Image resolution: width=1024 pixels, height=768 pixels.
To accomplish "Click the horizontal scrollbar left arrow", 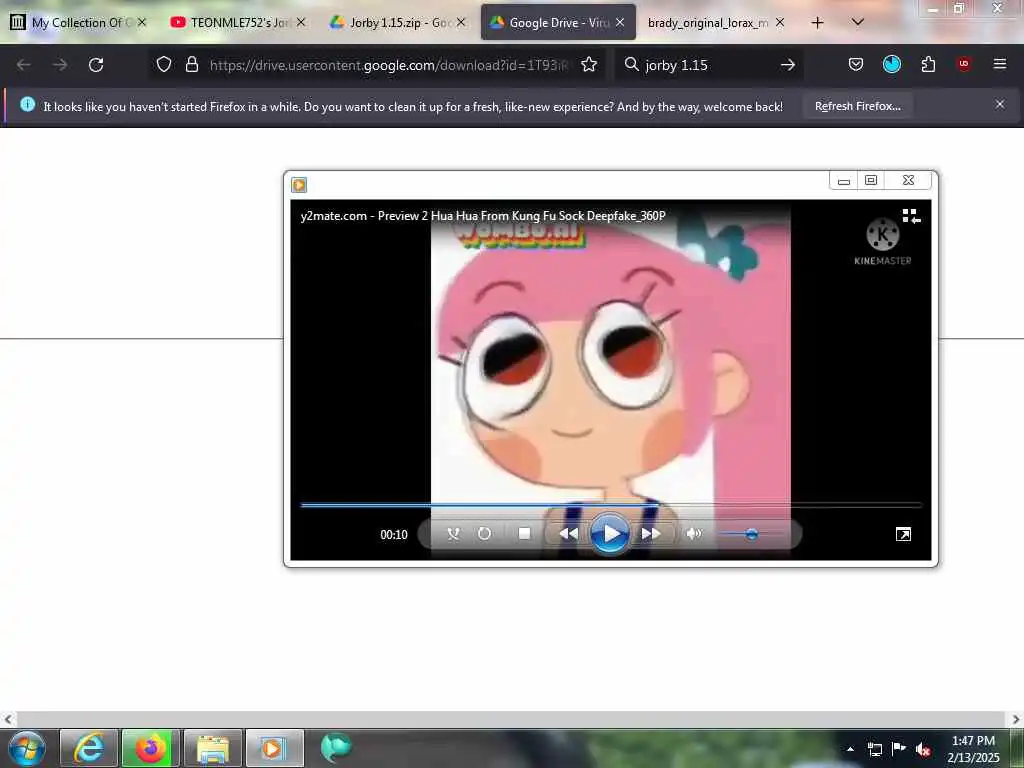I will coord(8,719).
